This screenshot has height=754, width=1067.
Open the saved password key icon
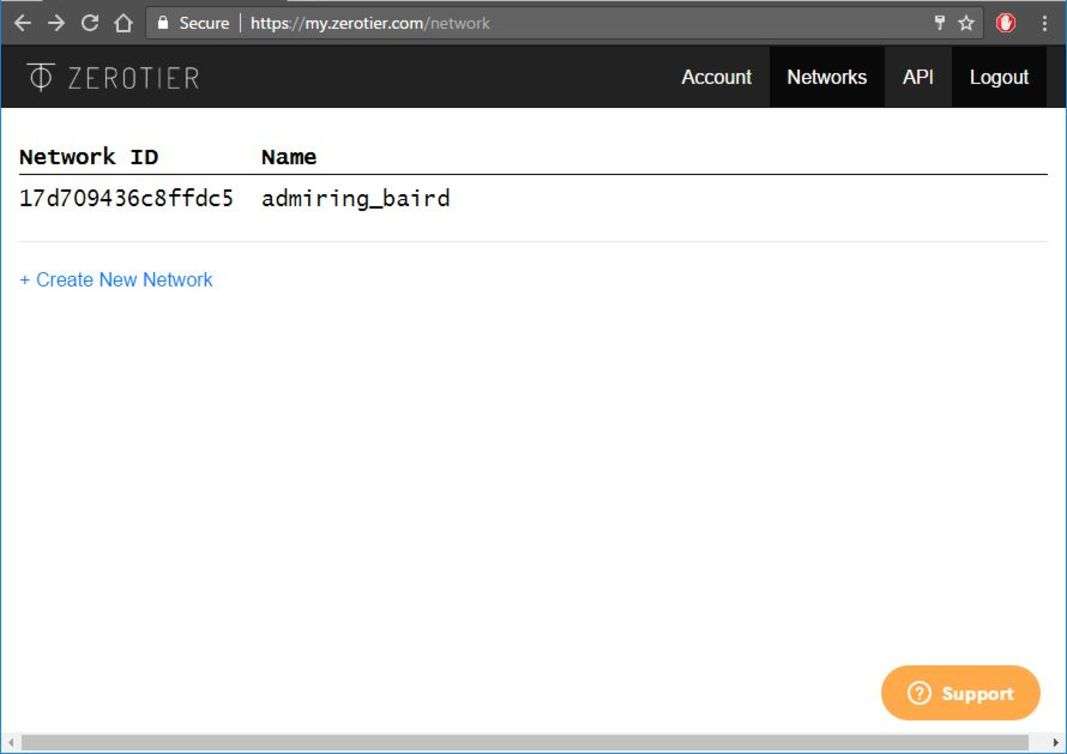939,23
